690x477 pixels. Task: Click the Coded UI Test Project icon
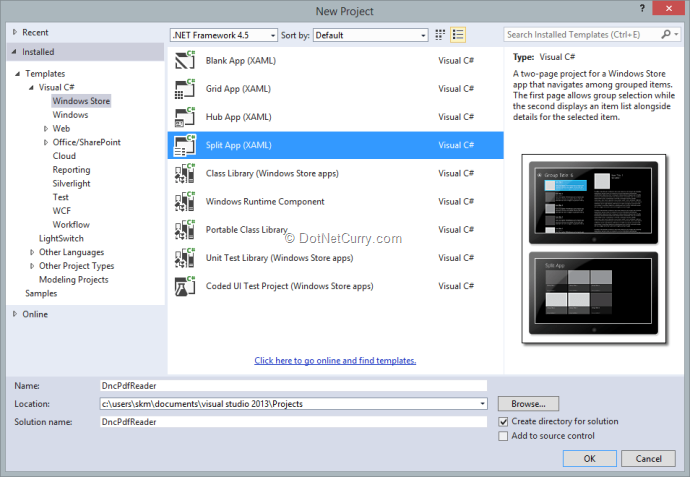click(x=185, y=286)
